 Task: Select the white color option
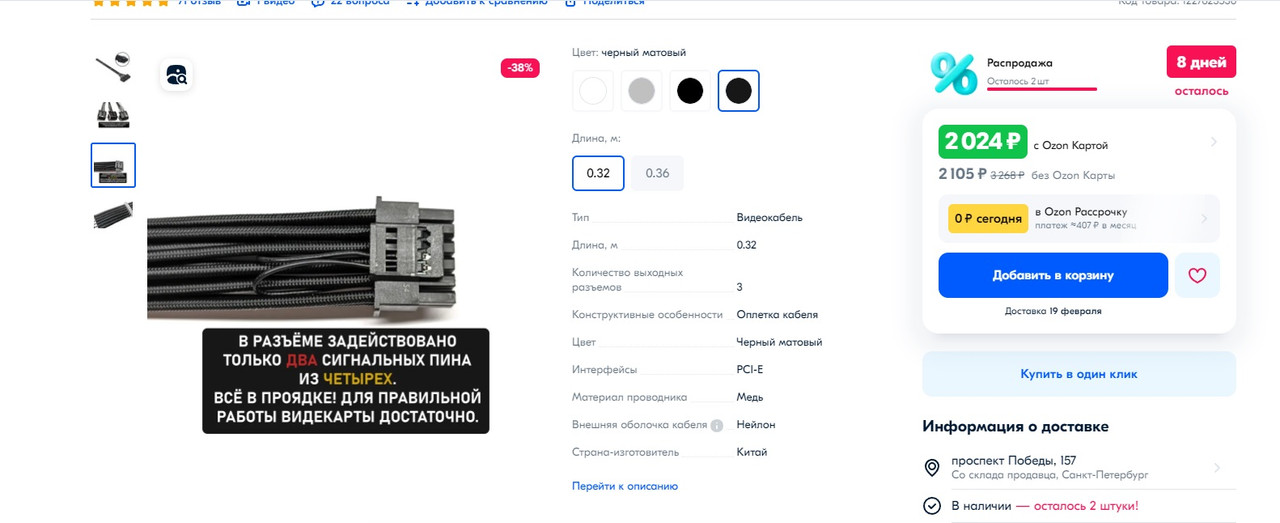click(593, 91)
